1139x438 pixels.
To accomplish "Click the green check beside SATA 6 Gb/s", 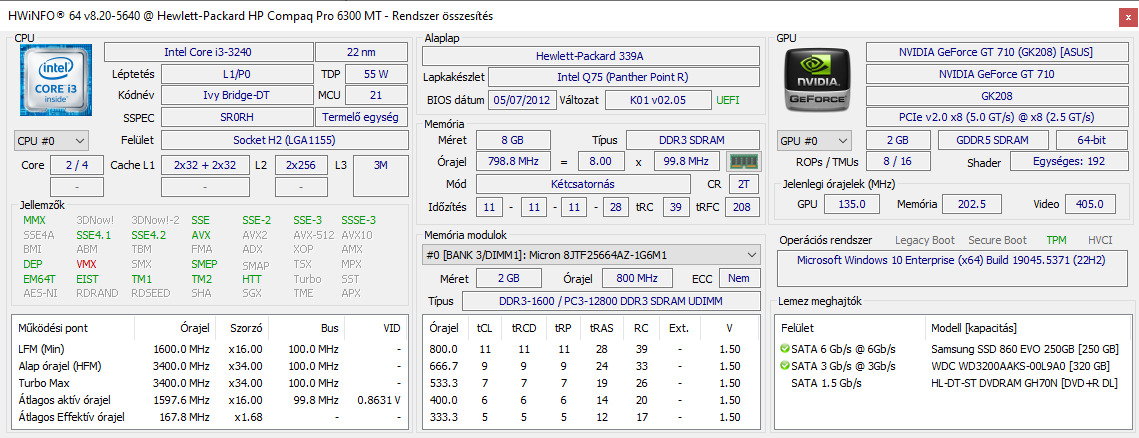I will 784,349.
